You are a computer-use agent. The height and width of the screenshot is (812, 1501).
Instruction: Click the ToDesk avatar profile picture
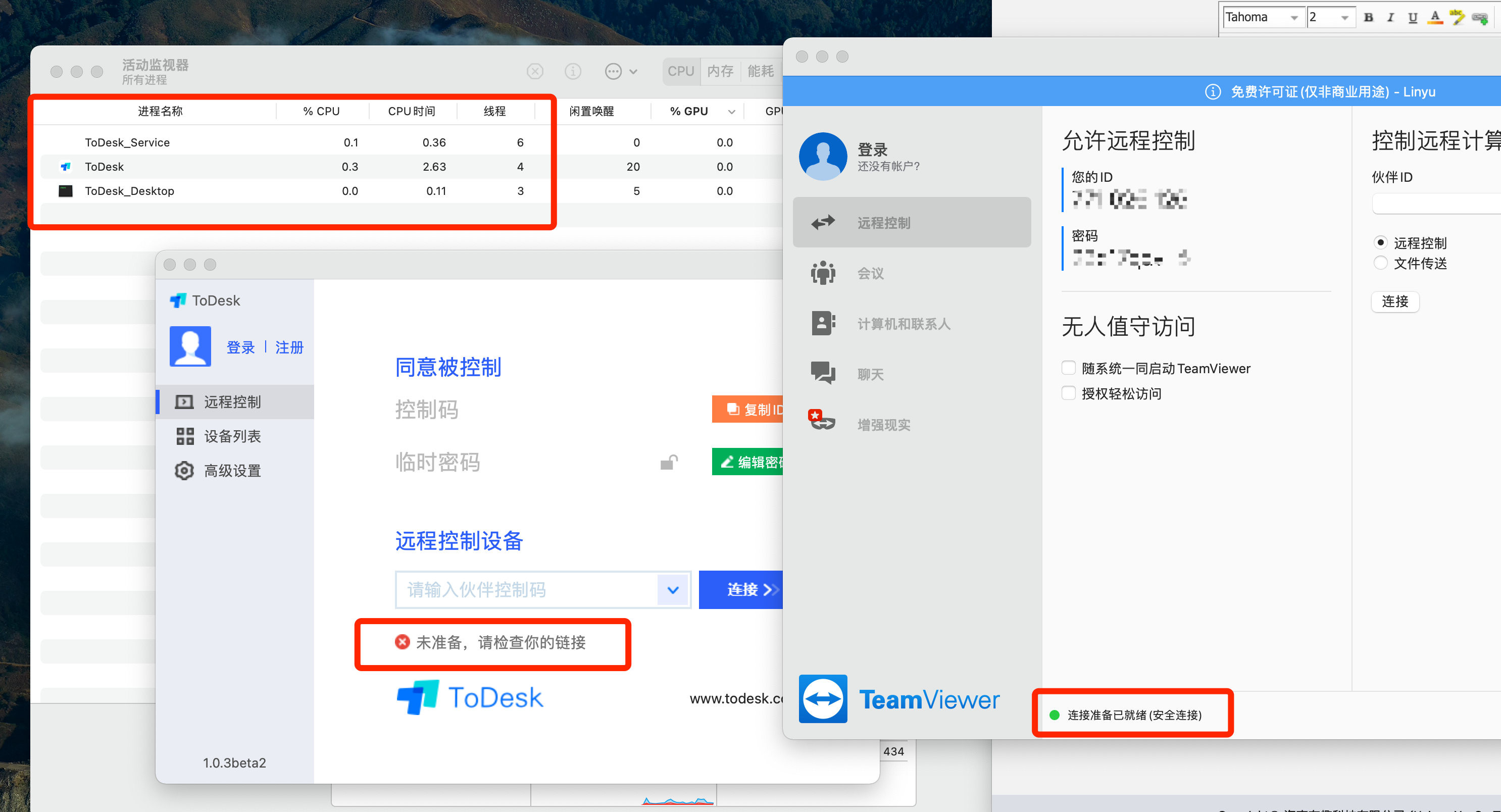[190, 346]
